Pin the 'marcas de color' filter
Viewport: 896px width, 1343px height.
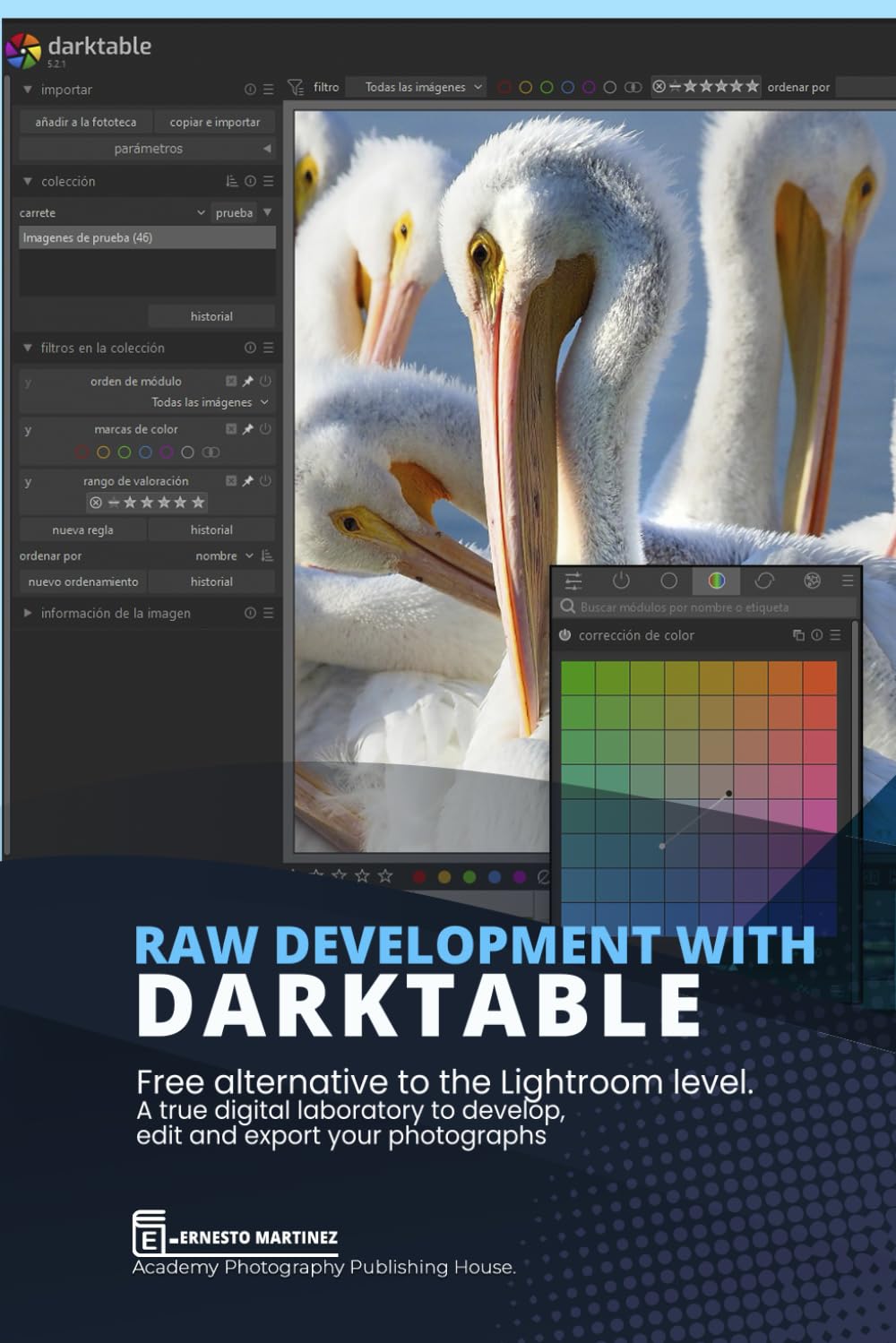click(248, 429)
